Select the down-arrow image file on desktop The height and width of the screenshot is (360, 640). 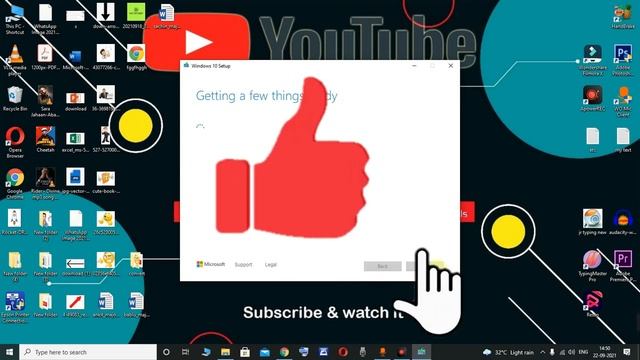[x=106, y=16]
